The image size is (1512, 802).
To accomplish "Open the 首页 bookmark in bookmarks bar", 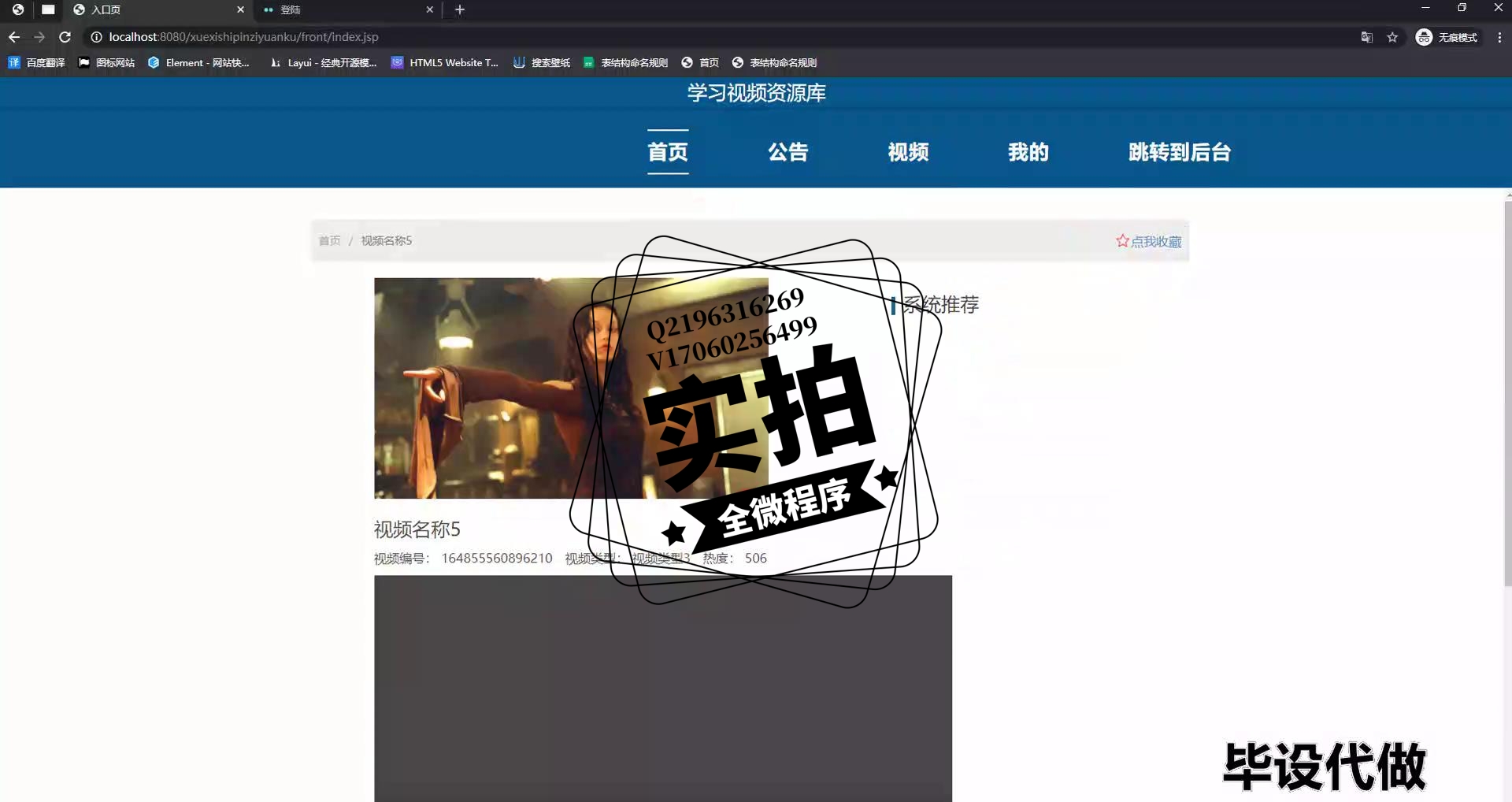I will point(700,62).
